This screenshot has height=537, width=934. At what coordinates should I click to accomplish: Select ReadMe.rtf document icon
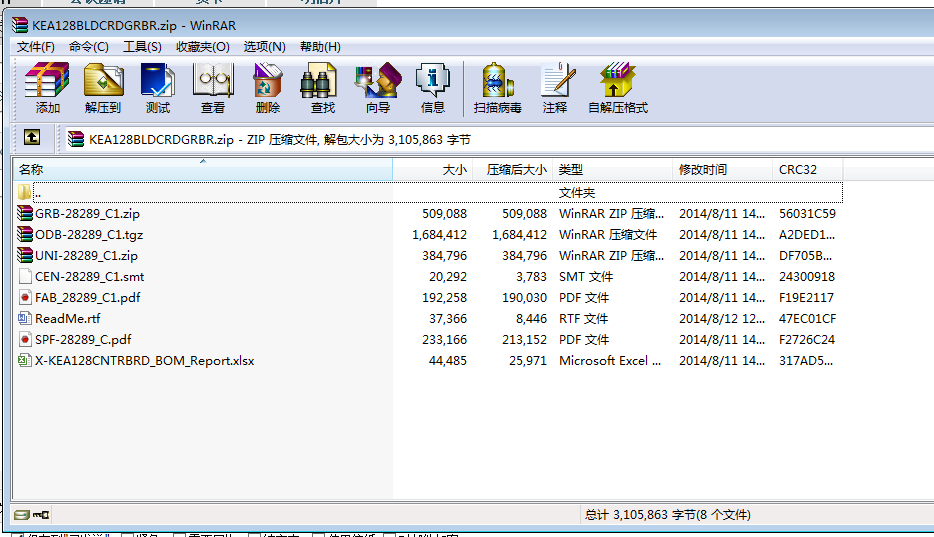(x=24, y=319)
